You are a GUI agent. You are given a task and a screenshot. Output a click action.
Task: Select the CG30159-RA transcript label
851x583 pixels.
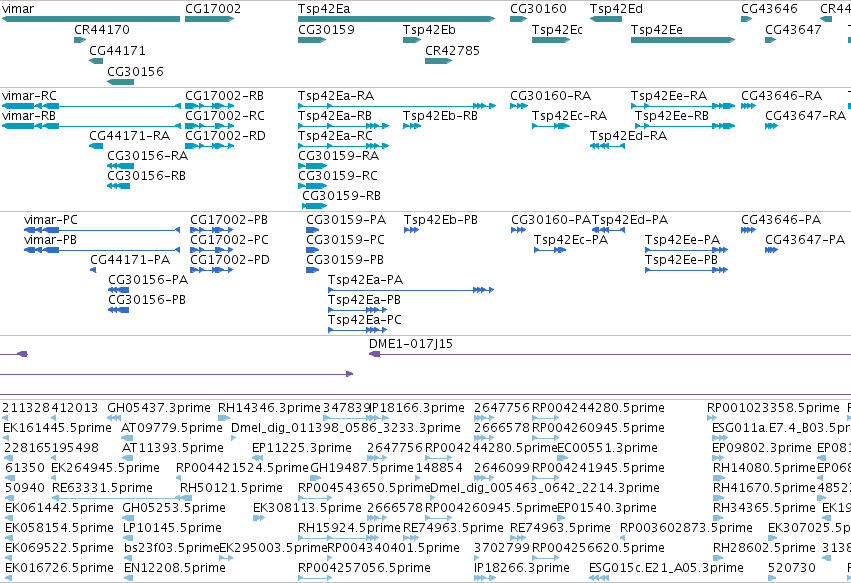339,156
